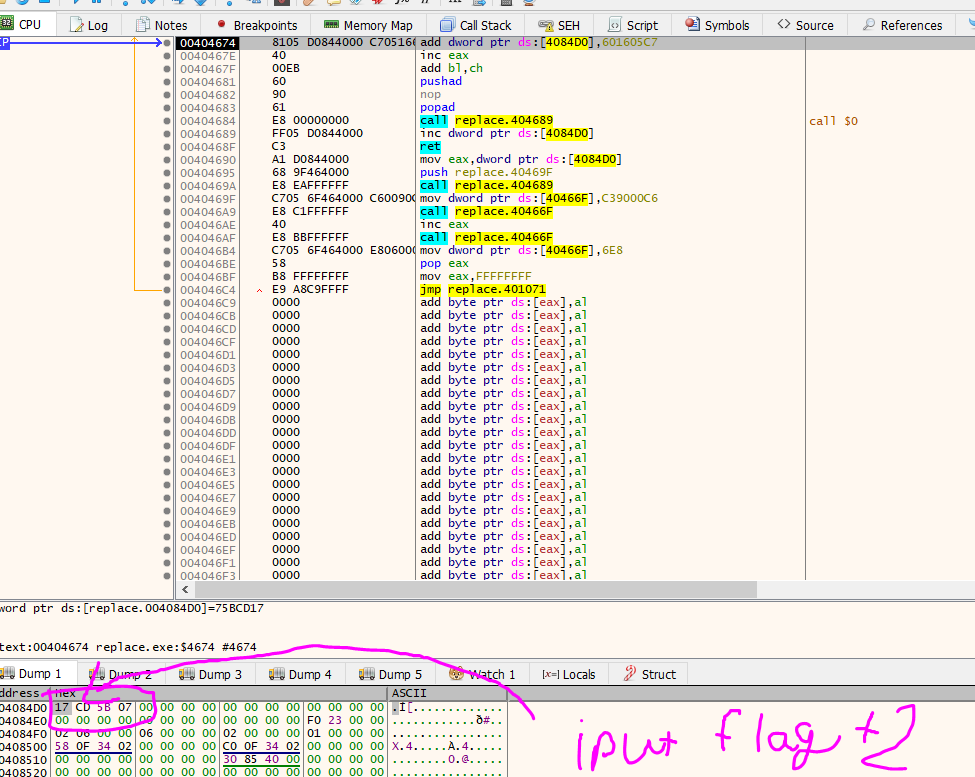
Task: Select hex byte 30 in dump row 00408510
Action: click(230, 760)
